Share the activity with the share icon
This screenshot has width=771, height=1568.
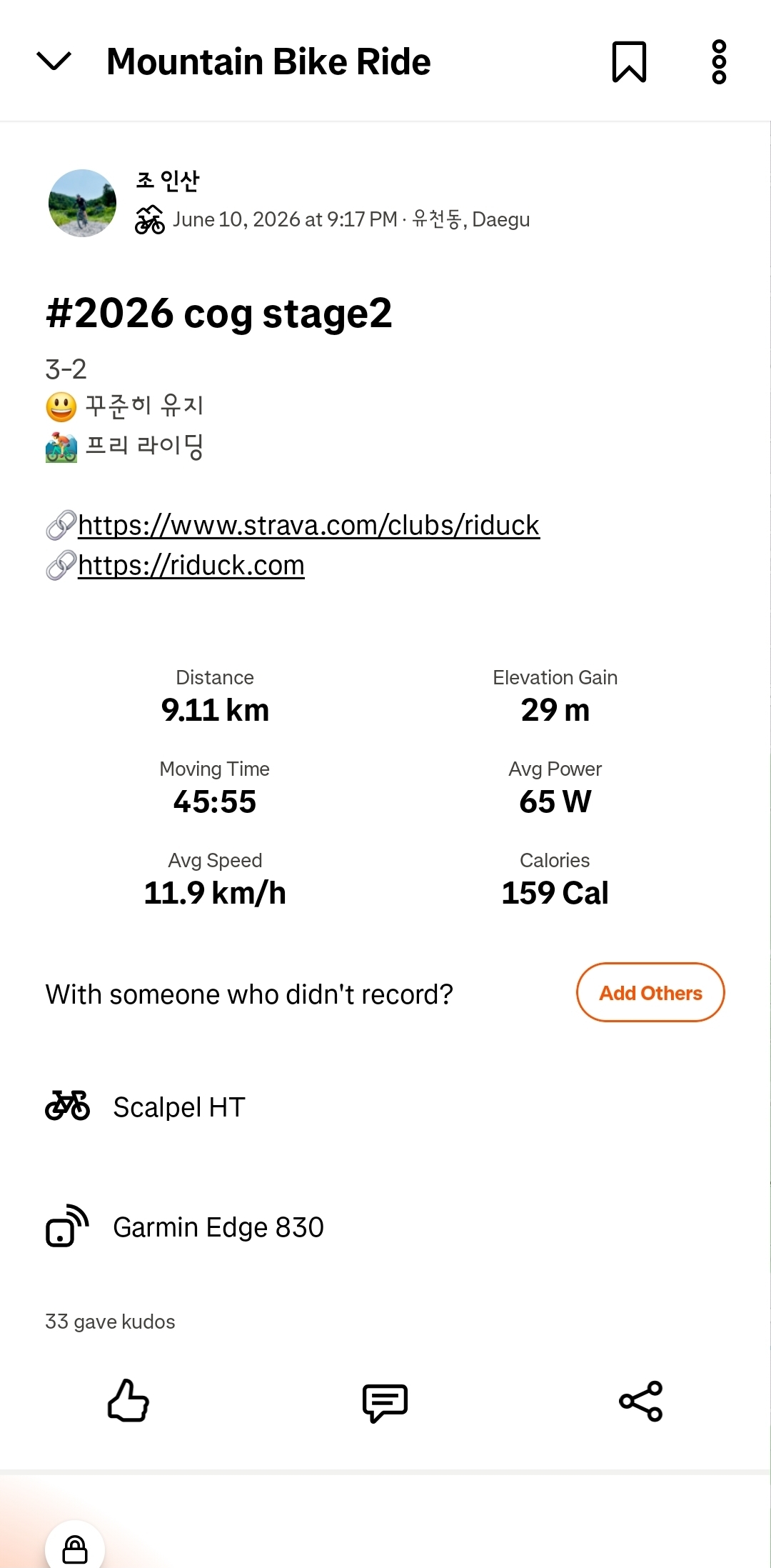pos(641,1401)
